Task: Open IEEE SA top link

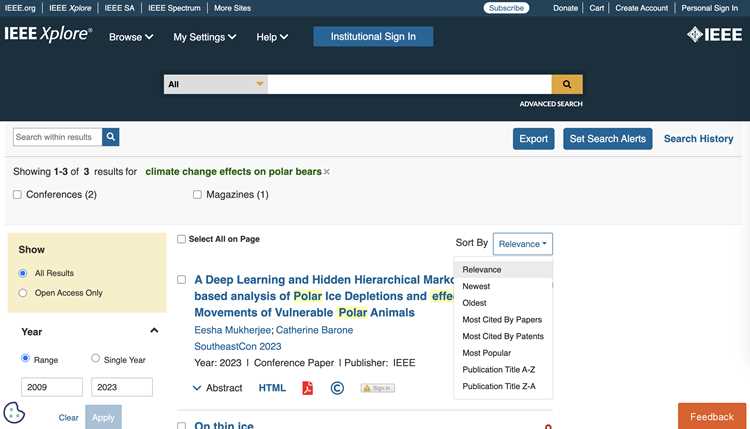Action: [119, 8]
